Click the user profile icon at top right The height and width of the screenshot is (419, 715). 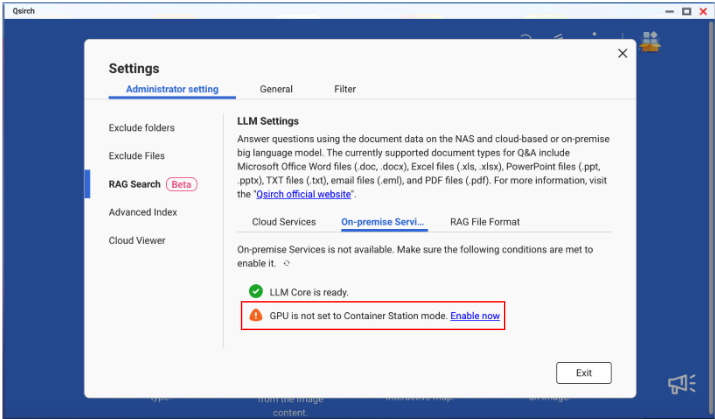(650, 41)
